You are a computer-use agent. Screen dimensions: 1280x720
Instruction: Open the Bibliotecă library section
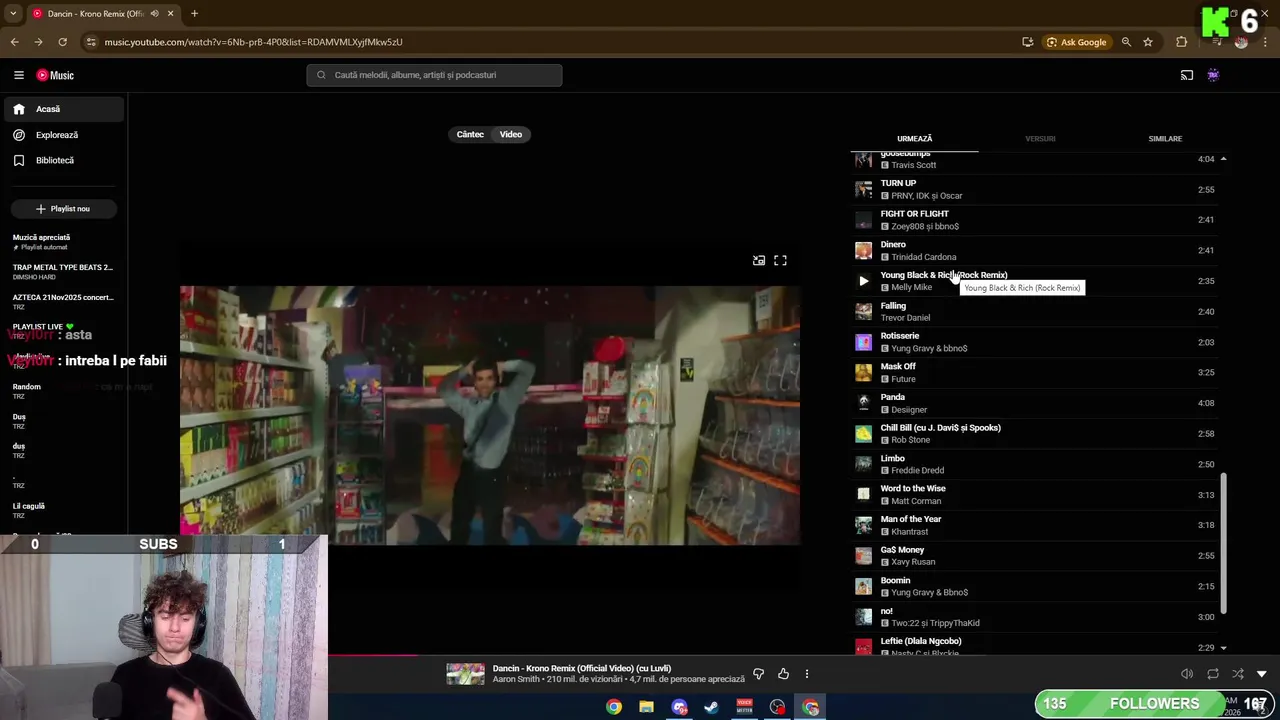click(x=64, y=160)
